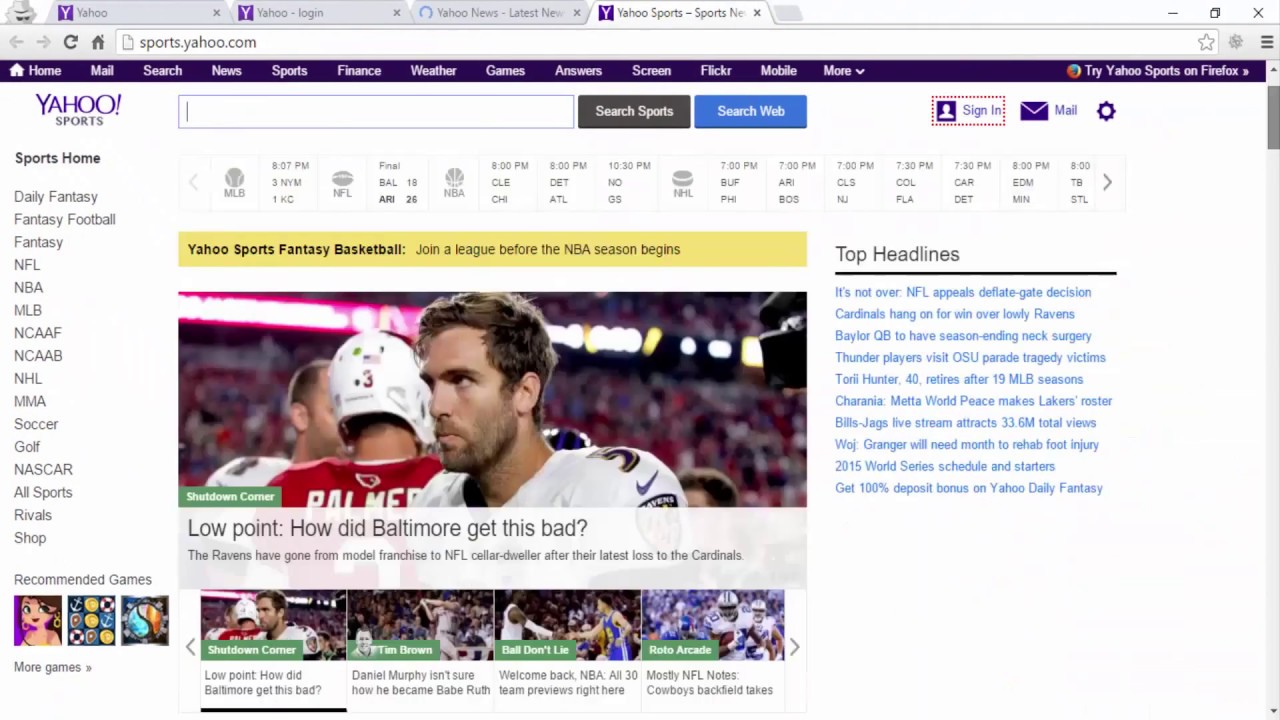Open the BAL vs ARI final score
Image resolution: width=1280 pixels, height=720 pixels.
pos(398,182)
